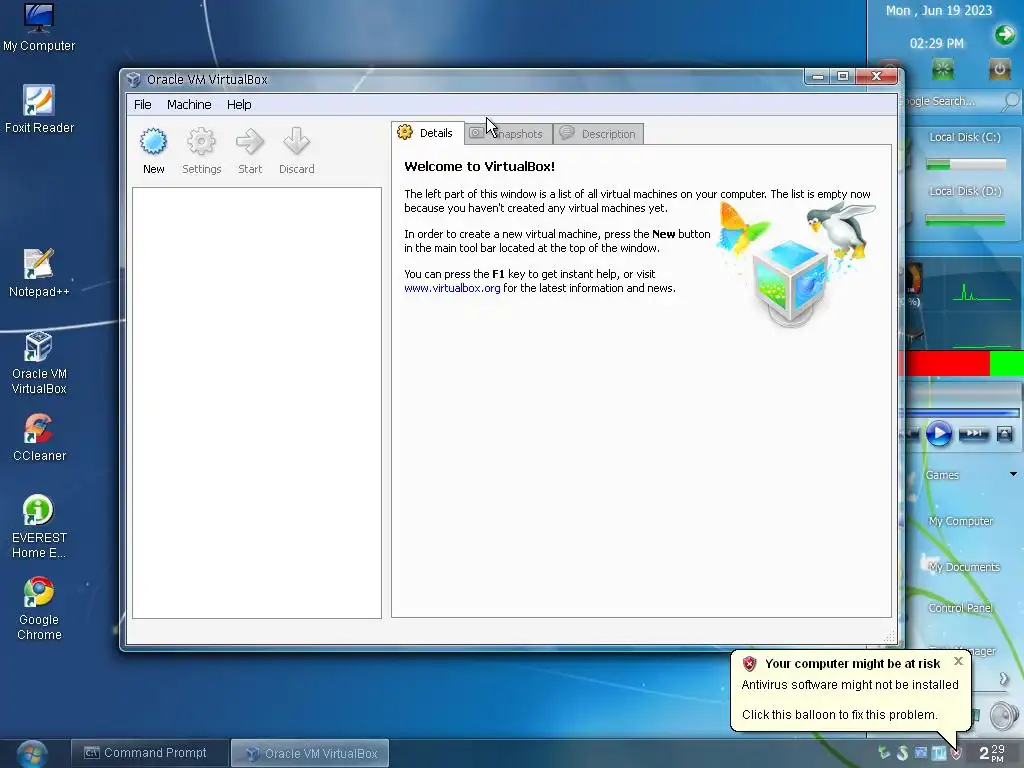Open My Computer from the sidebar links
This screenshot has height=768, width=1024.
tap(960, 521)
